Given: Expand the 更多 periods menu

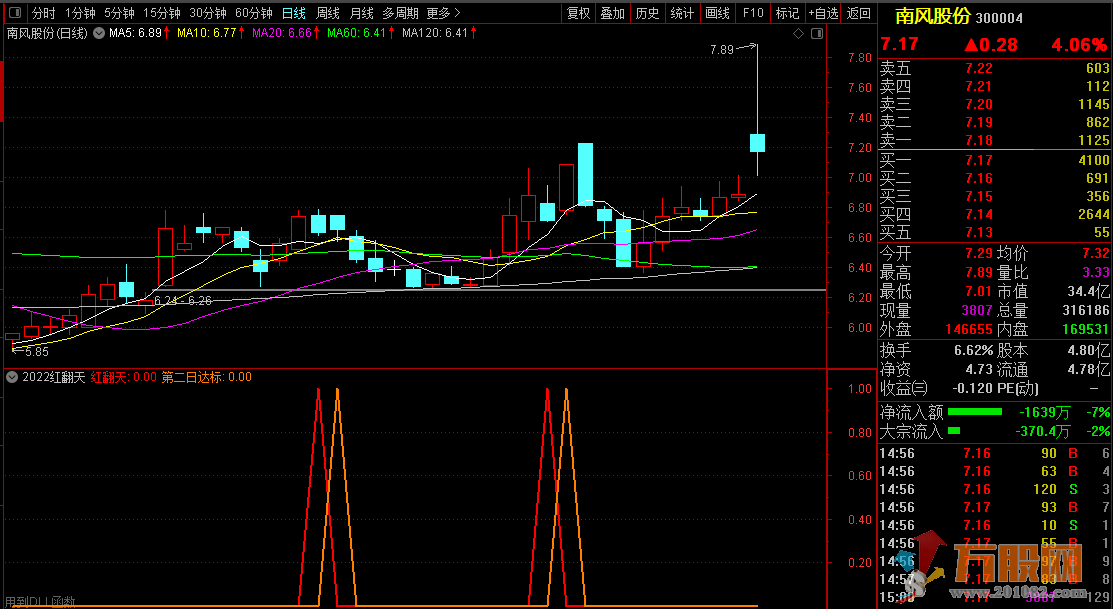Looking at the screenshot, I should pos(444,13).
